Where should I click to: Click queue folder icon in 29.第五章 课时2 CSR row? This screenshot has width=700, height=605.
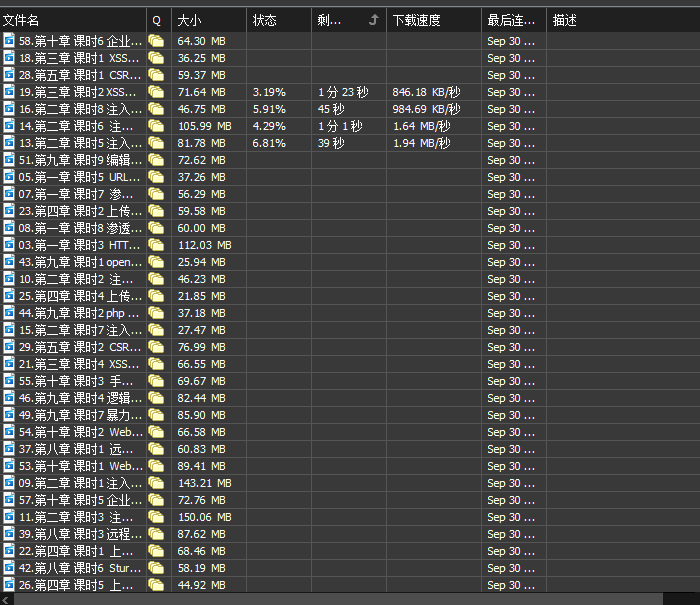point(156,347)
